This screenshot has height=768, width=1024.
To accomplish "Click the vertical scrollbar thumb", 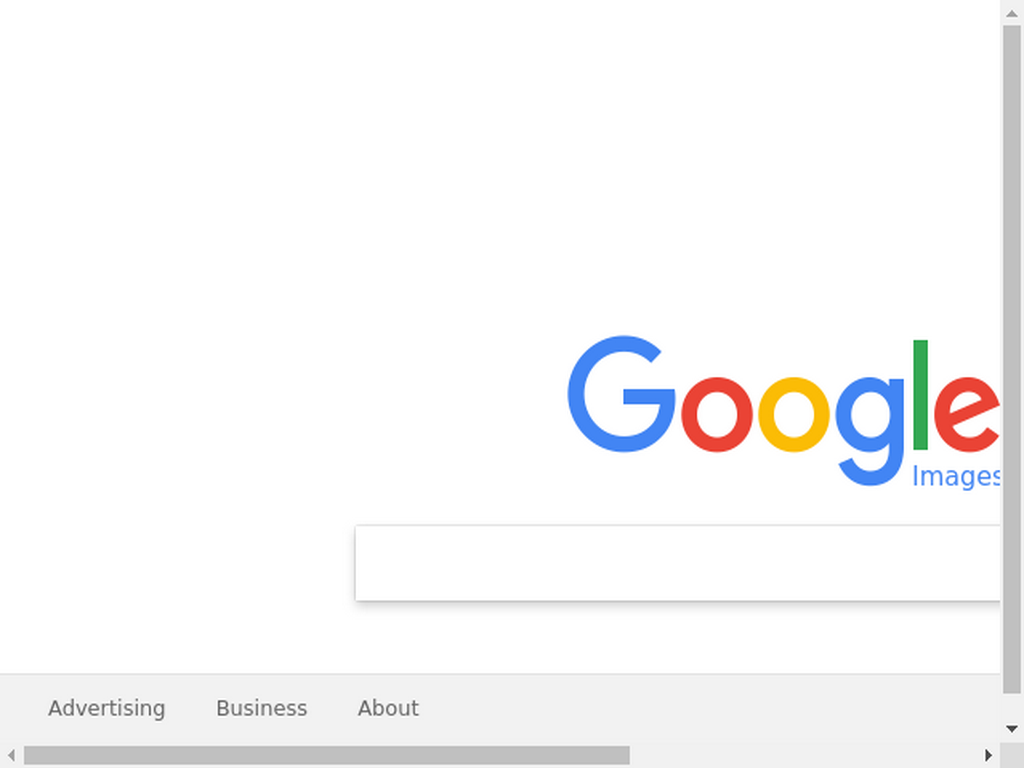I will click(x=1012, y=359).
